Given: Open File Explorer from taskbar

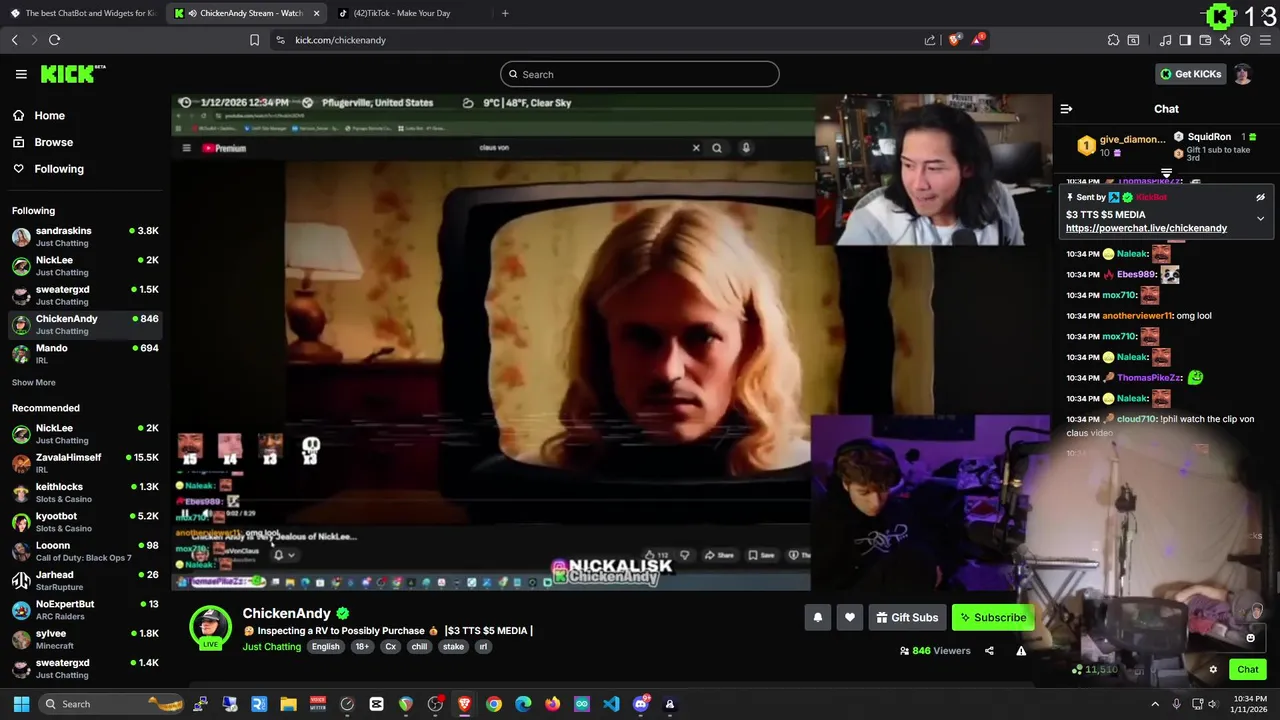Looking at the screenshot, I should pyautogui.click(x=288, y=704).
